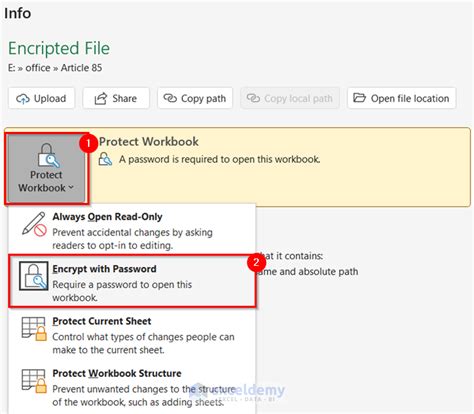Click the Encrypt with Password lock icon
This screenshot has width=474, height=414.
(34, 276)
